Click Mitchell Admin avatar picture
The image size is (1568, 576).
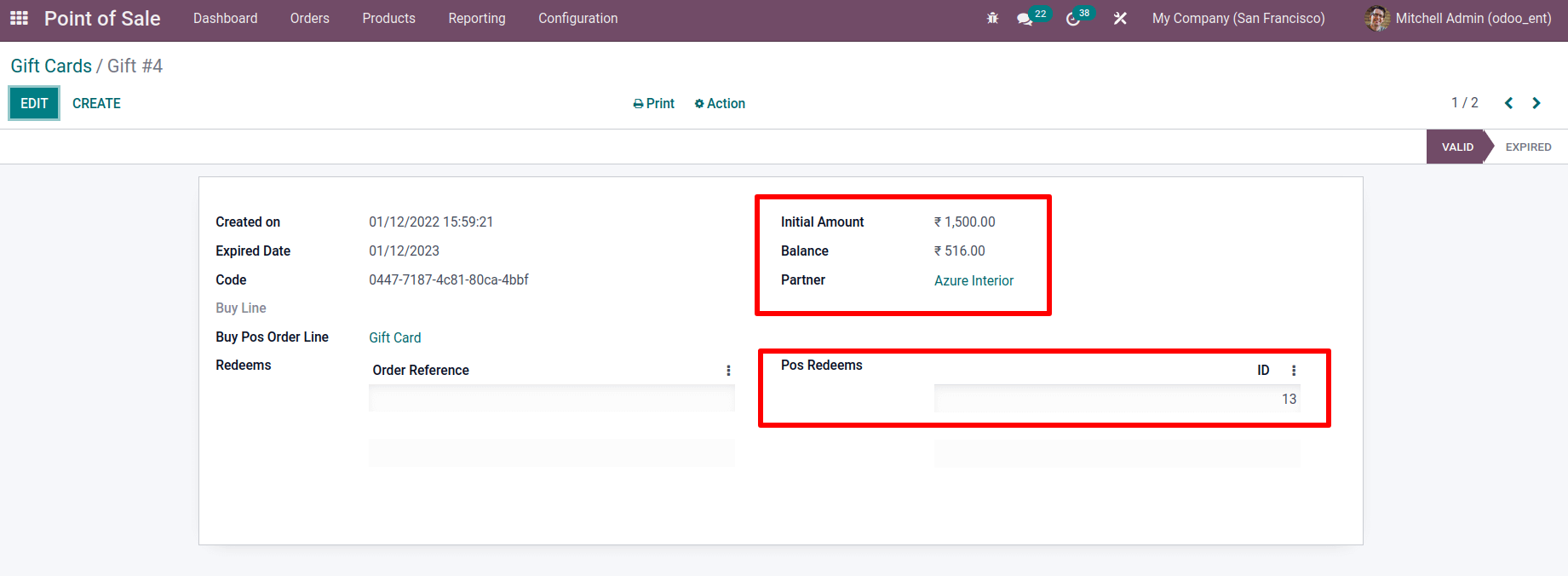pos(1377,18)
